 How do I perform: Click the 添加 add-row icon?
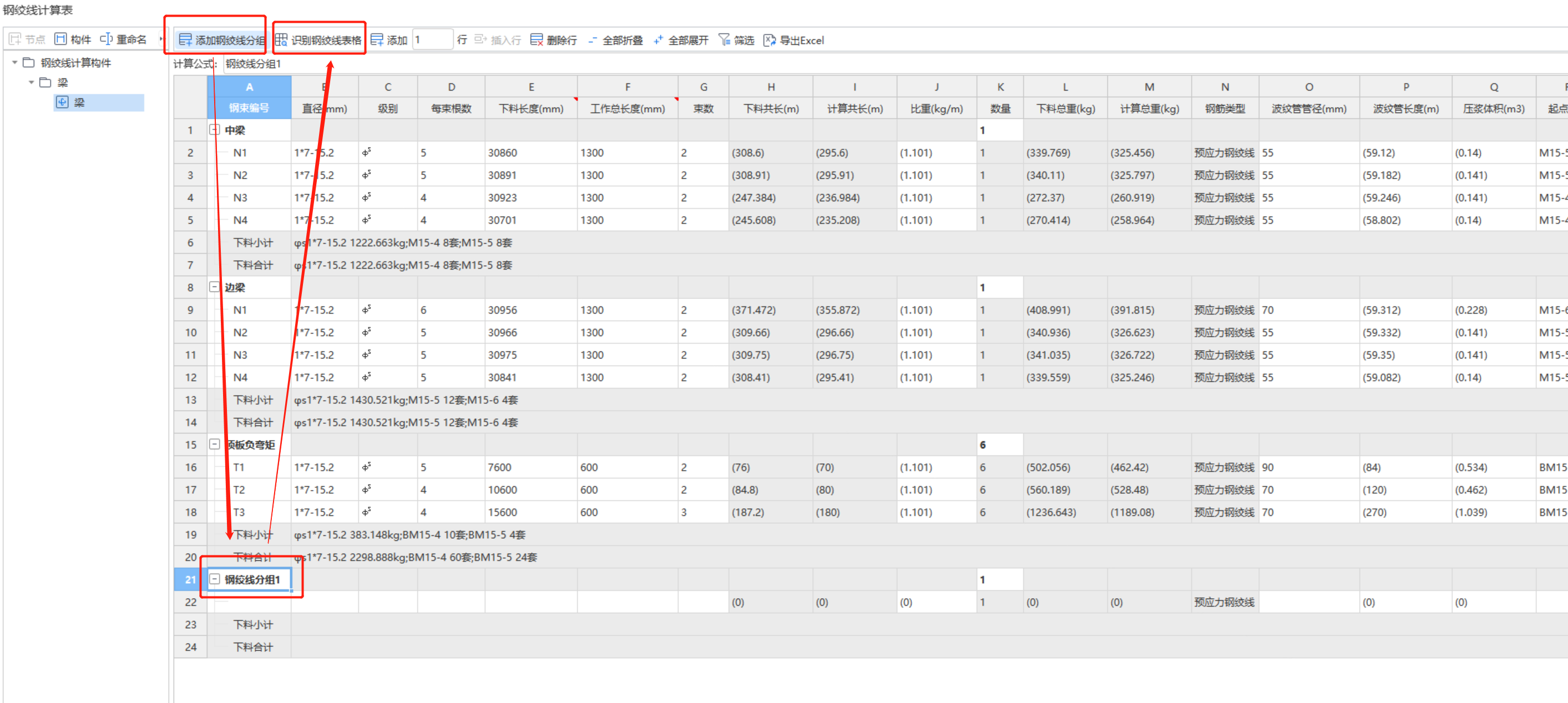[377, 40]
